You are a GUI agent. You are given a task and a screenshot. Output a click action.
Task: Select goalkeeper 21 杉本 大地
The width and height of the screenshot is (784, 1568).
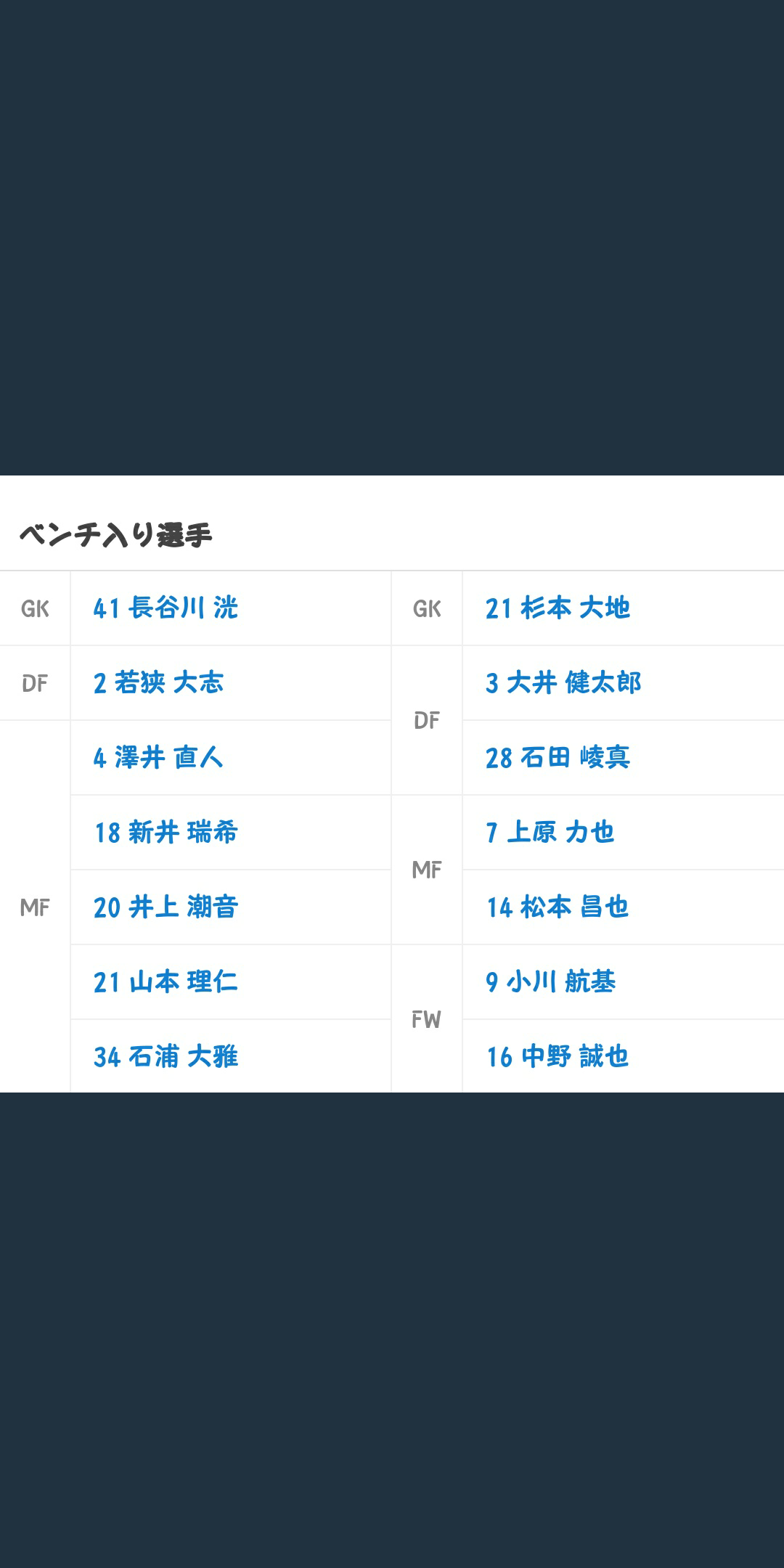(558, 608)
